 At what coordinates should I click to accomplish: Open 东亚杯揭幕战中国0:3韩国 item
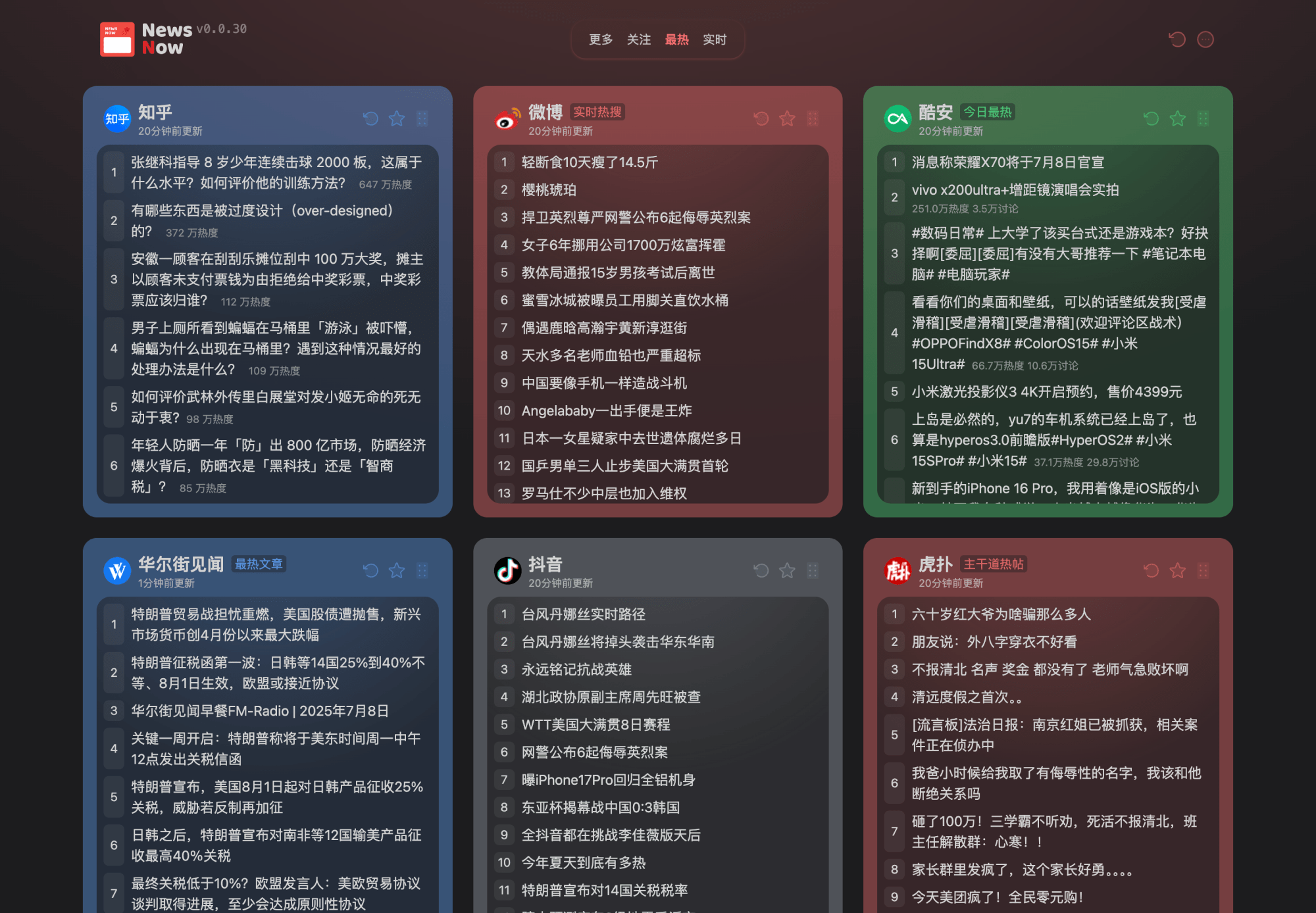tap(657, 808)
